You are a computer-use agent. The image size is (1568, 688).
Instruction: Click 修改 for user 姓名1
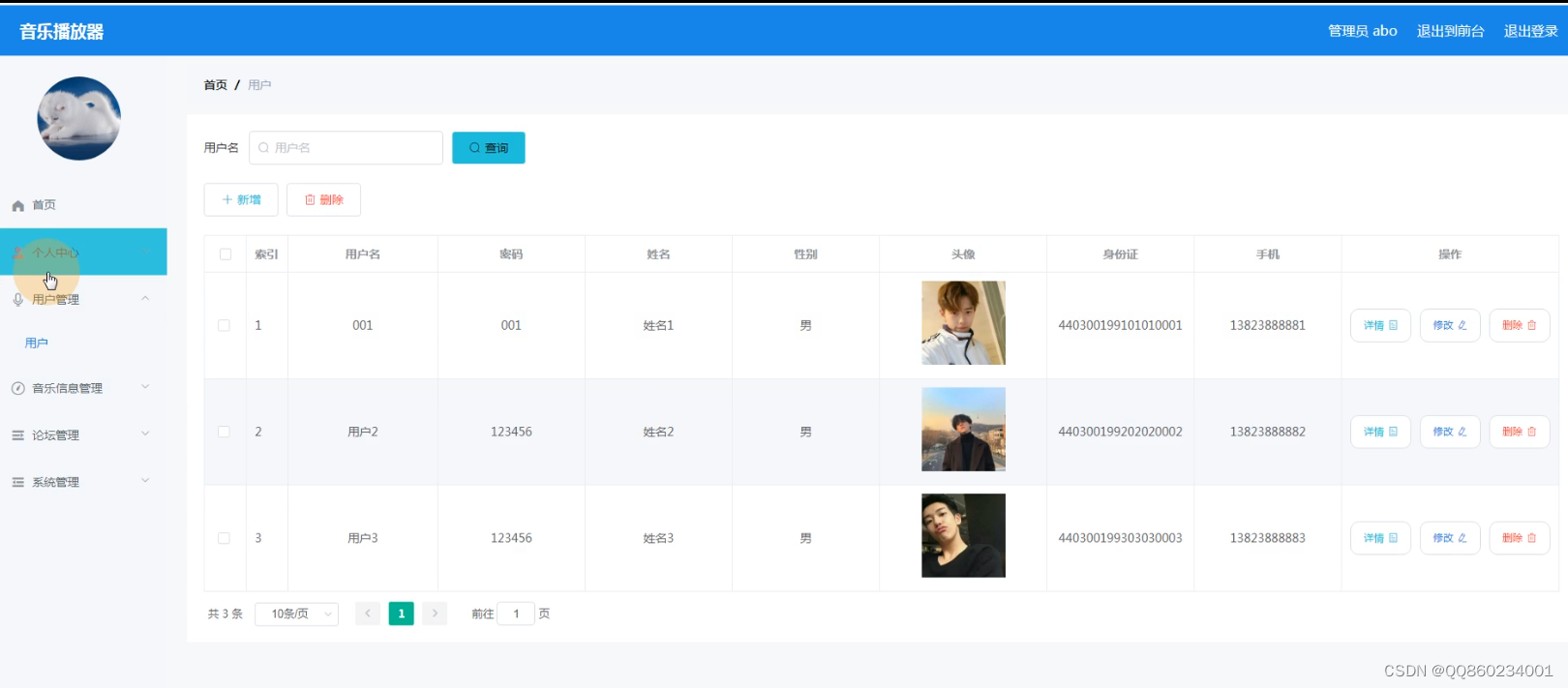pyautogui.click(x=1450, y=325)
